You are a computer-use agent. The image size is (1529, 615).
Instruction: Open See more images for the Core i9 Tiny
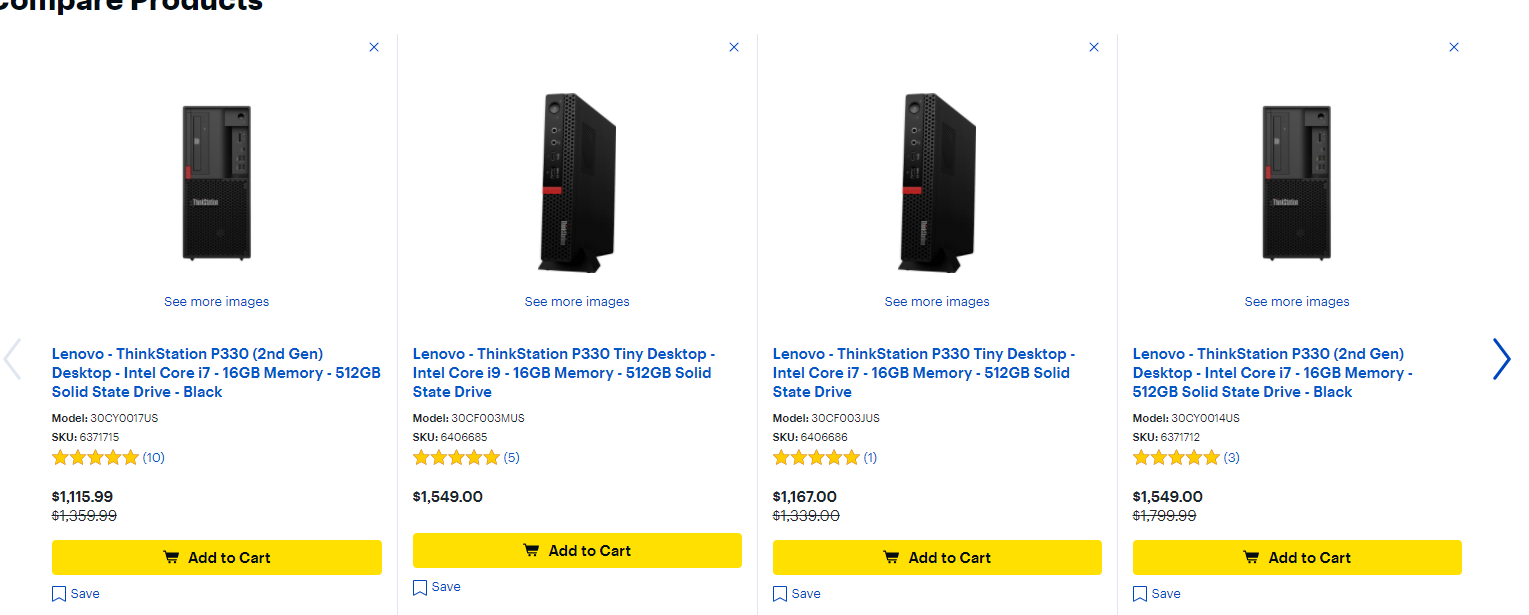pos(577,302)
